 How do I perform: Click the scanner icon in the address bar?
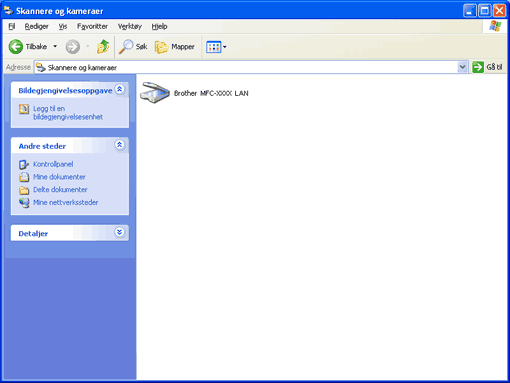tap(41, 67)
